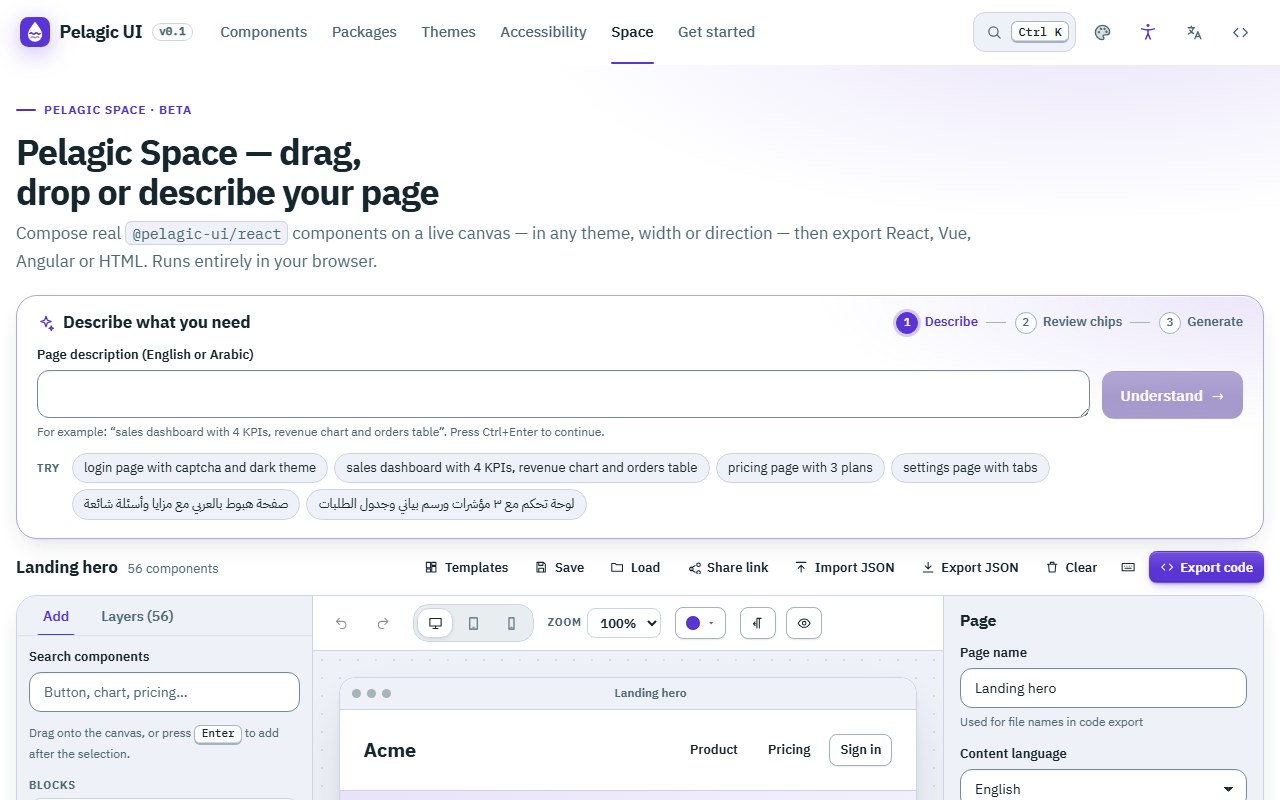1280x800 pixels.
Task: Clear the canvas
Action: [x=1072, y=567]
